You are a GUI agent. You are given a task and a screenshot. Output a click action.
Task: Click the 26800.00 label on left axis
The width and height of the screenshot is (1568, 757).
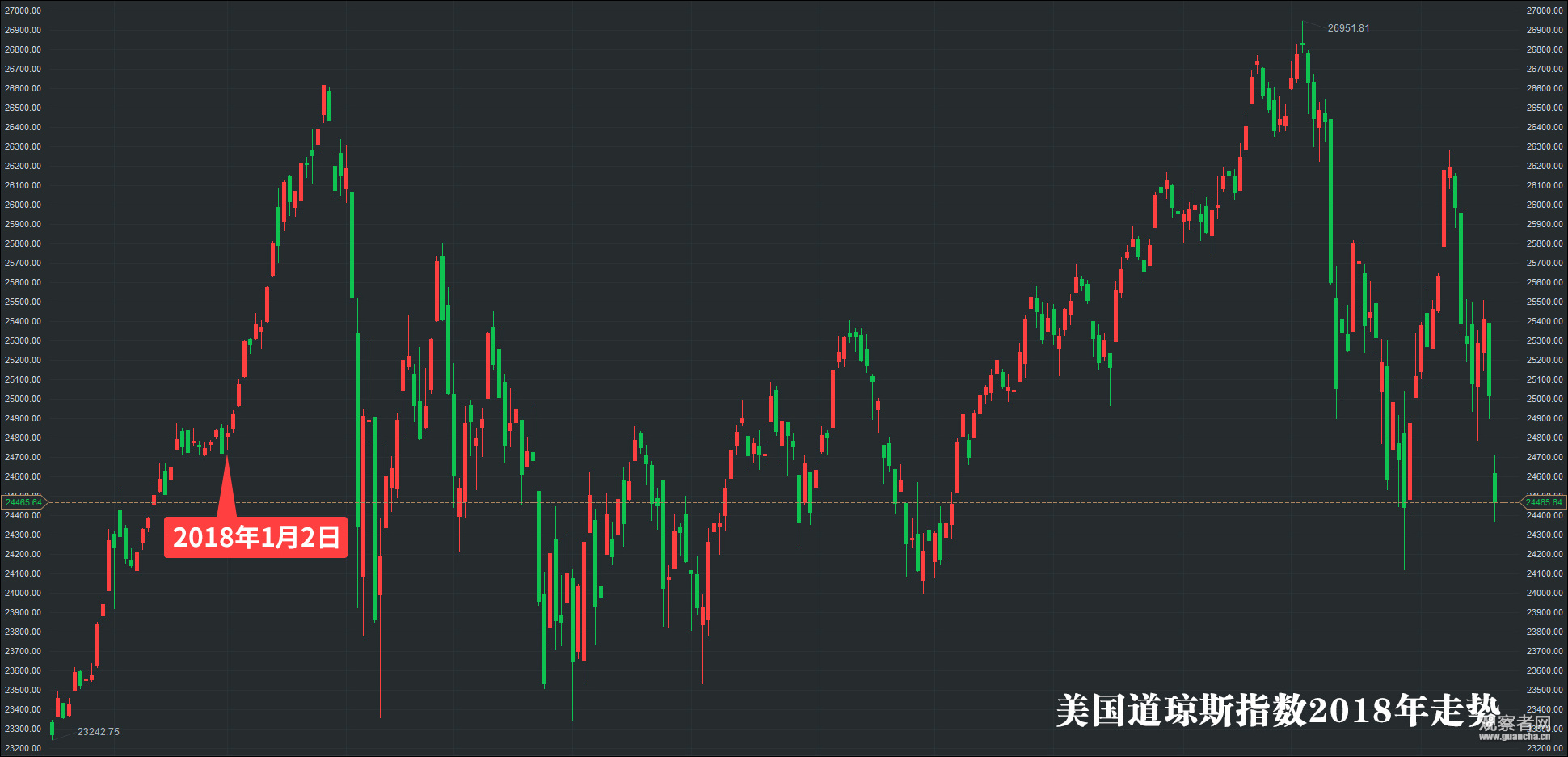click(23, 49)
